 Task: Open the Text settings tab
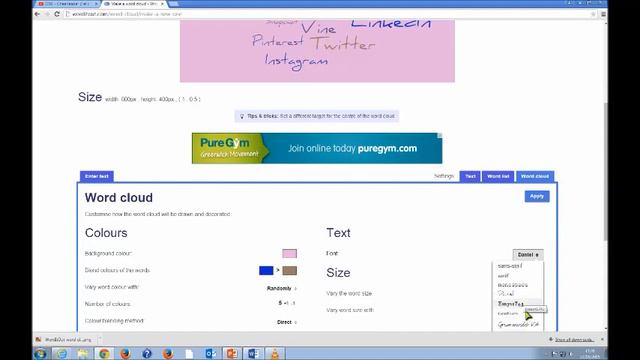click(470, 176)
